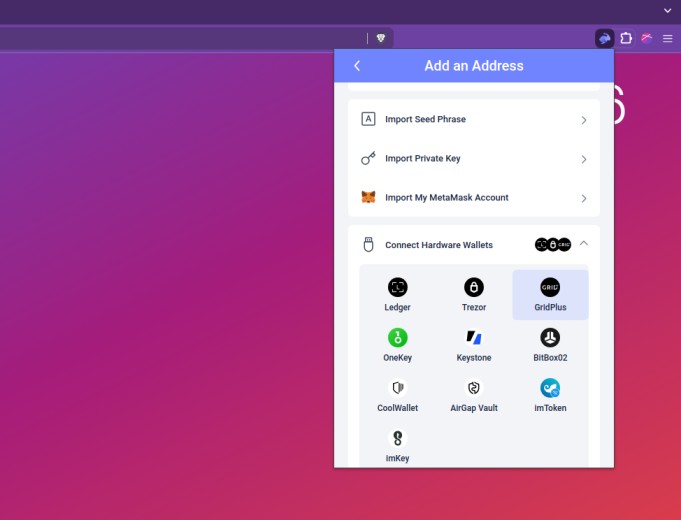The width and height of the screenshot is (681, 520).
Task: Click the chevron next to Import Private Key
Action: [584, 159]
